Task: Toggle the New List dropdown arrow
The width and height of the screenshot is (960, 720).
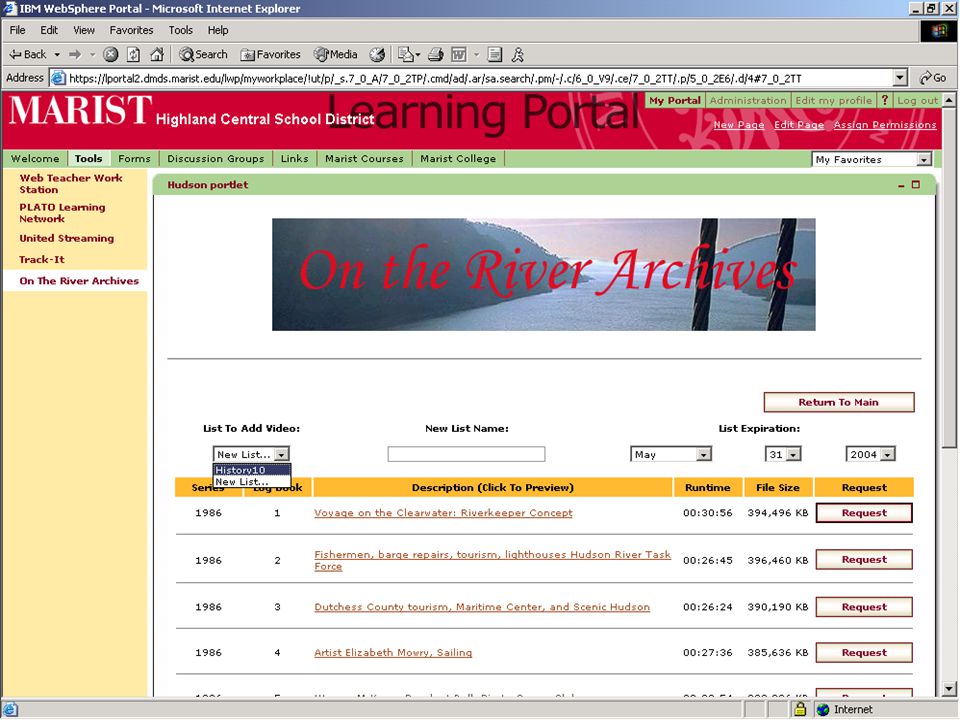Action: point(281,454)
